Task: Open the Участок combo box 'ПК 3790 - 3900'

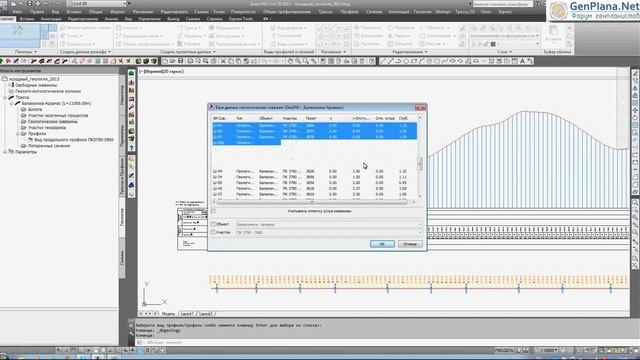Action: [329, 232]
